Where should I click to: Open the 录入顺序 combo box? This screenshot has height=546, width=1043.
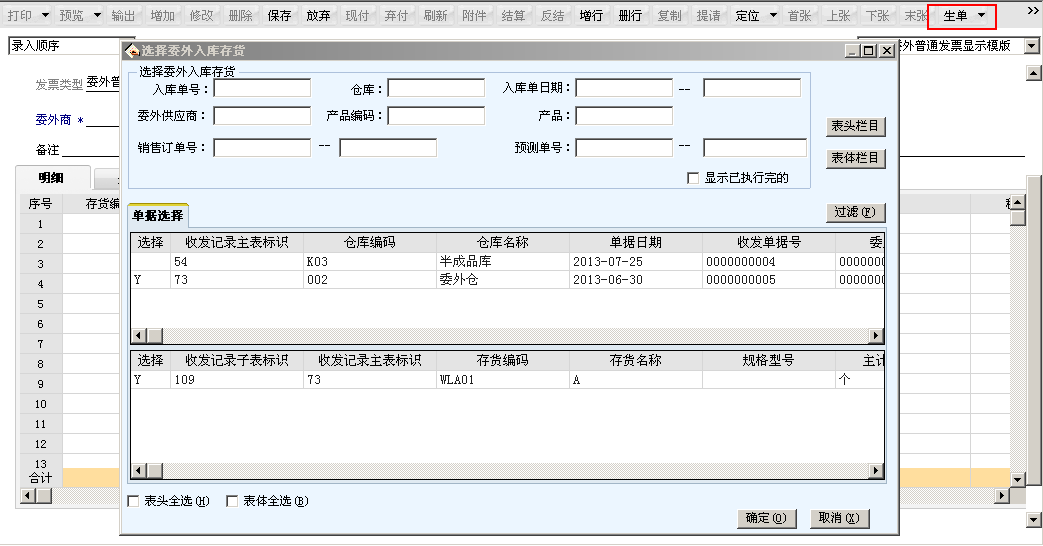72,46
